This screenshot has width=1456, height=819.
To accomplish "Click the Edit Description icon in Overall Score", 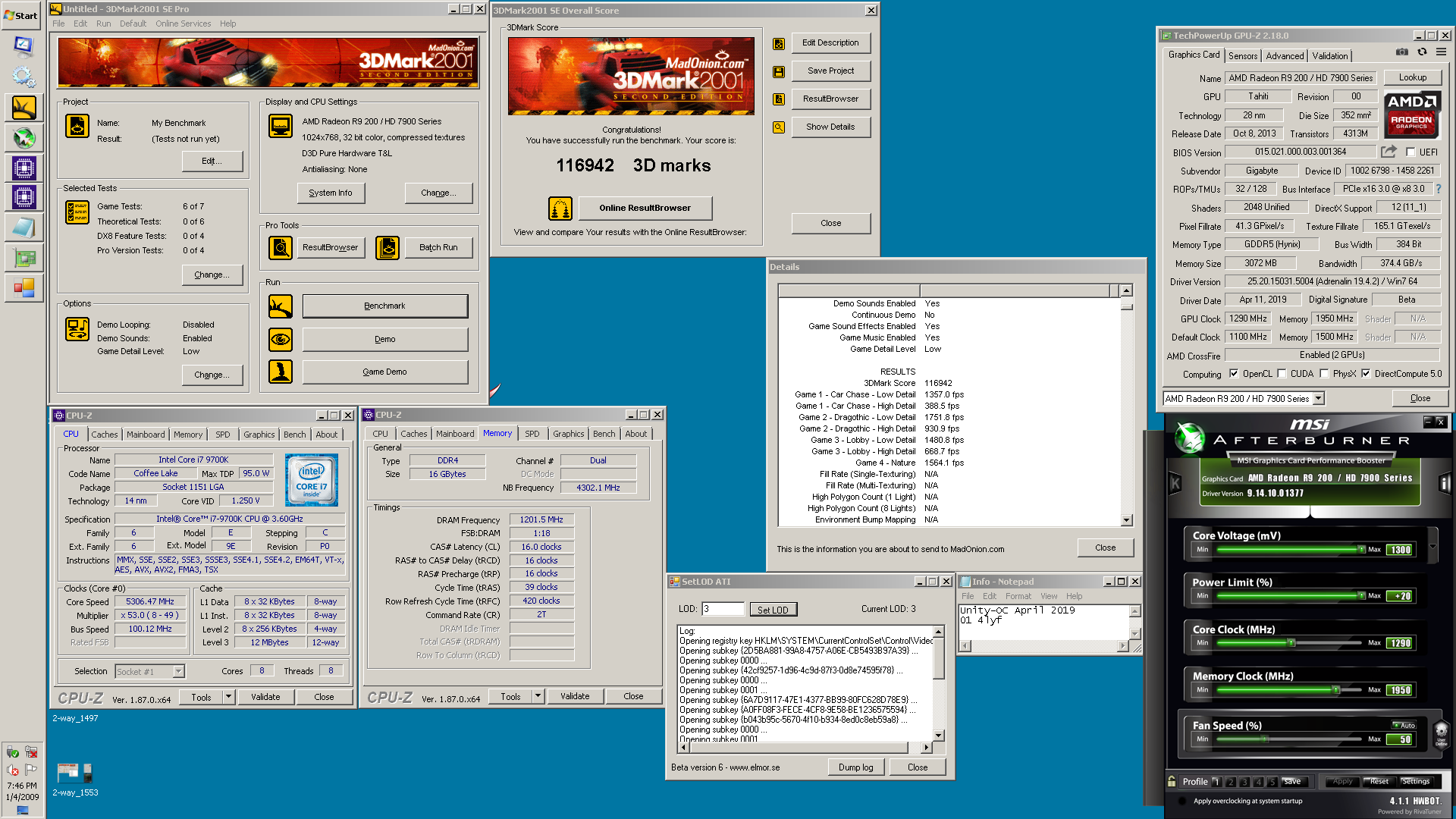I will point(779,43).
